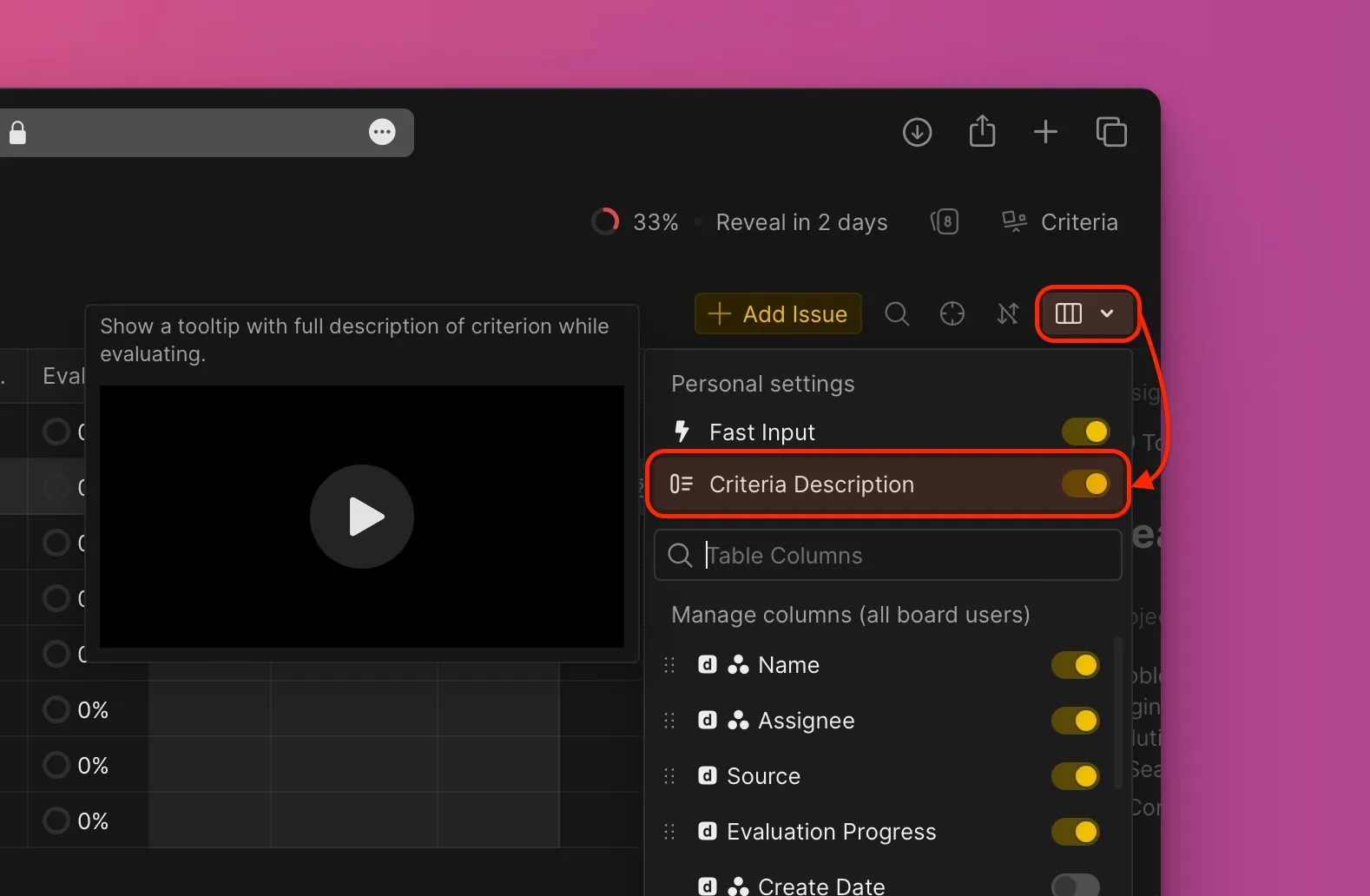1370x896 pixels.
Task: Open the browser share icon
Action: coord(982,132)
